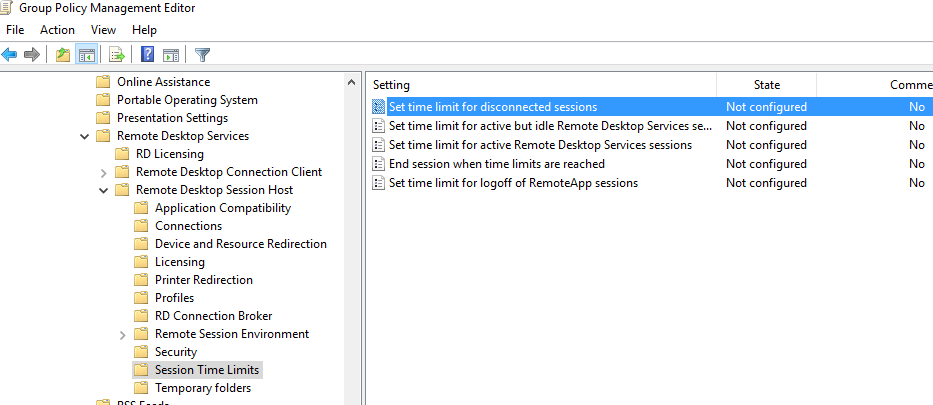Open the Action menu
Viewport: 933px width, 405px height.
coord(57,30)
